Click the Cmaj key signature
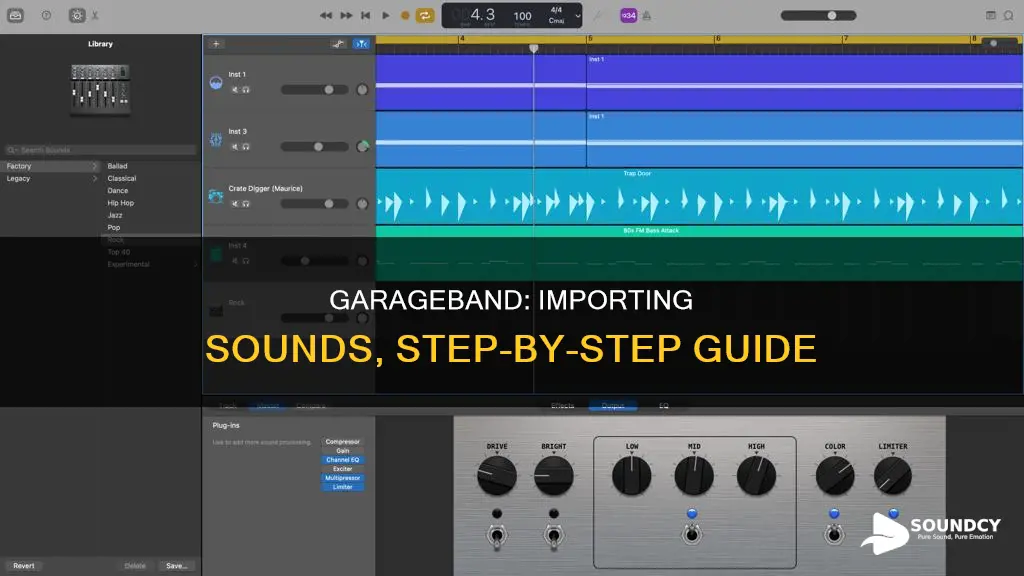 coord(556,20)
